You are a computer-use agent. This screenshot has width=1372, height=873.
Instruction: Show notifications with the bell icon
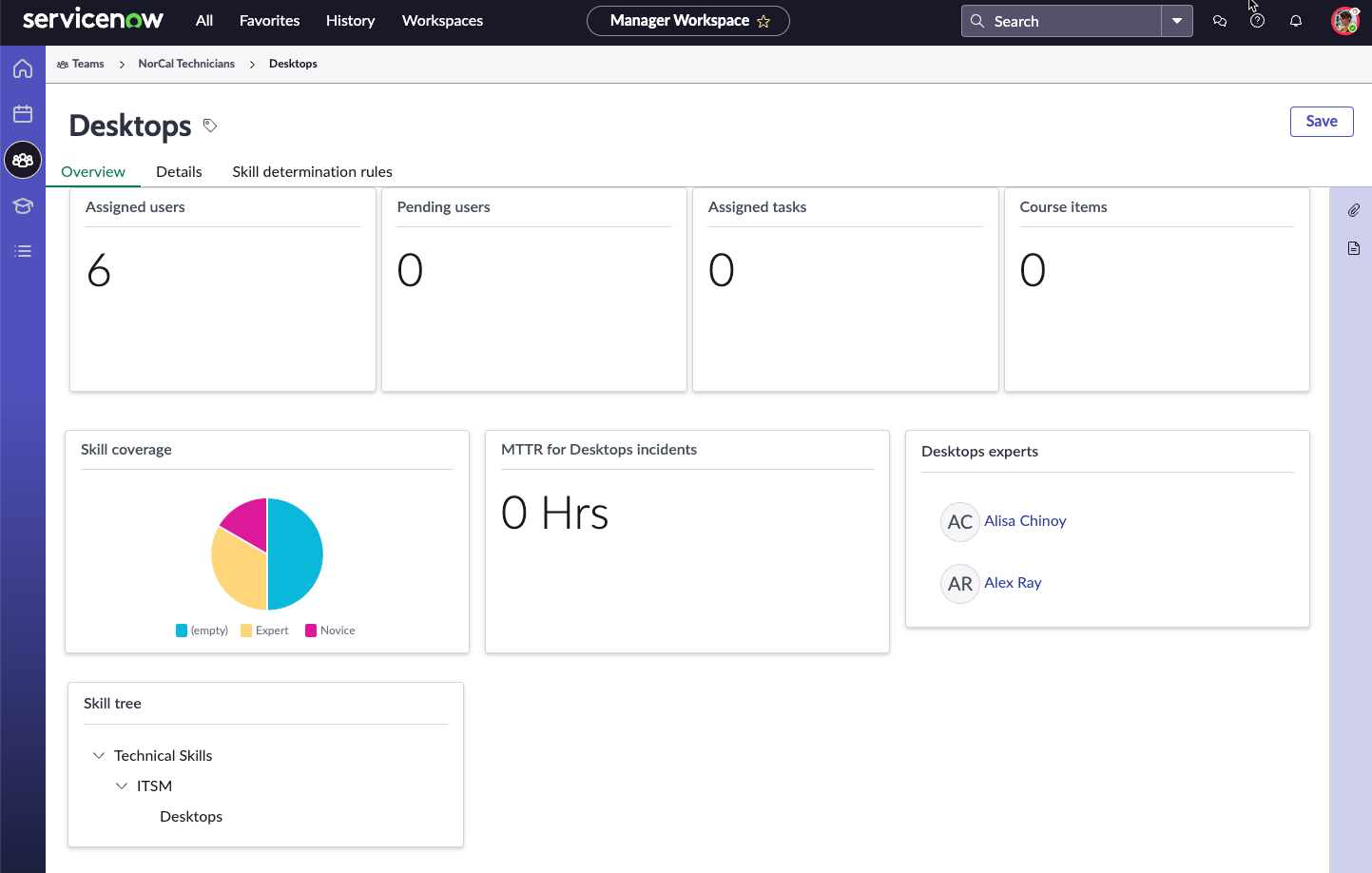[1295, 21]
